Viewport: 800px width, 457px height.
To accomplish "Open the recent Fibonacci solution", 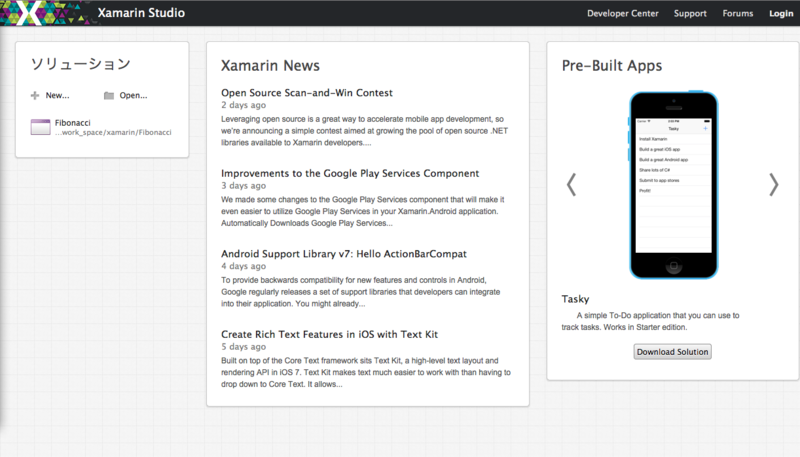I will [72, 122].
